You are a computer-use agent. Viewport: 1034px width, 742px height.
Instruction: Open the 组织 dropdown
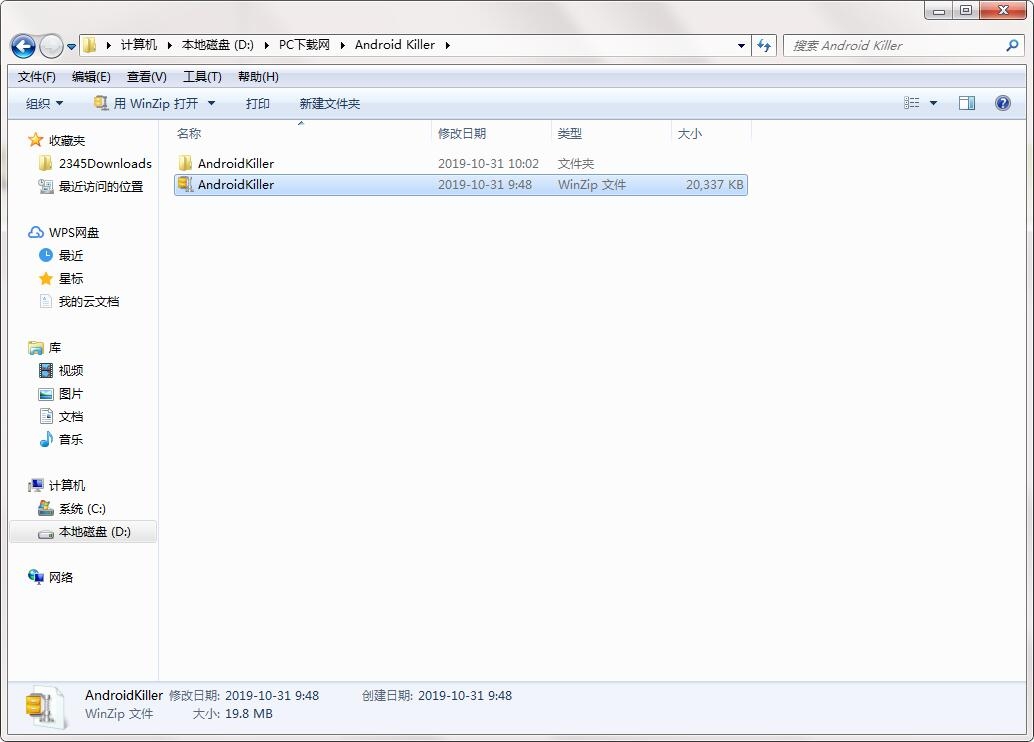click(x=44, y=104)
